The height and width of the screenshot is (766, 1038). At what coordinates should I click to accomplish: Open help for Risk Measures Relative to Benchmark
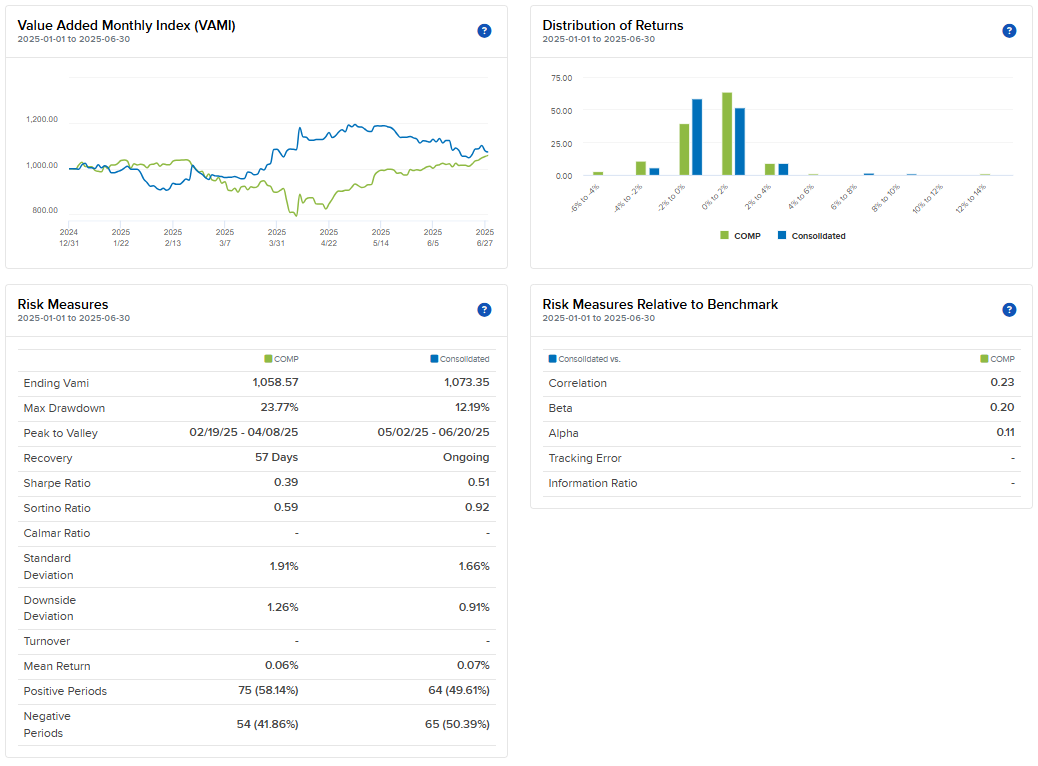[x=1009, y=310]
